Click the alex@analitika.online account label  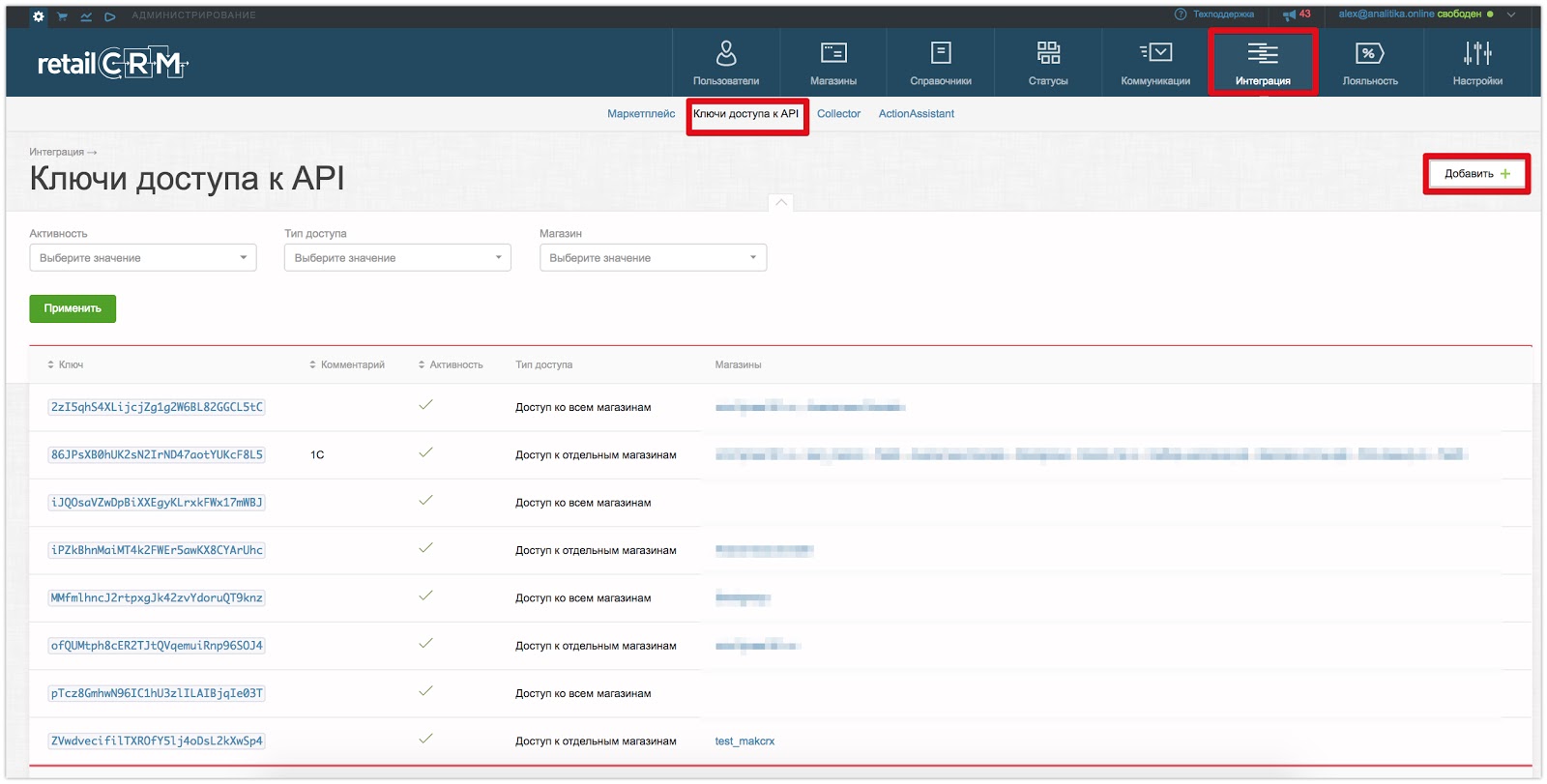click(x=1386, y=15)
